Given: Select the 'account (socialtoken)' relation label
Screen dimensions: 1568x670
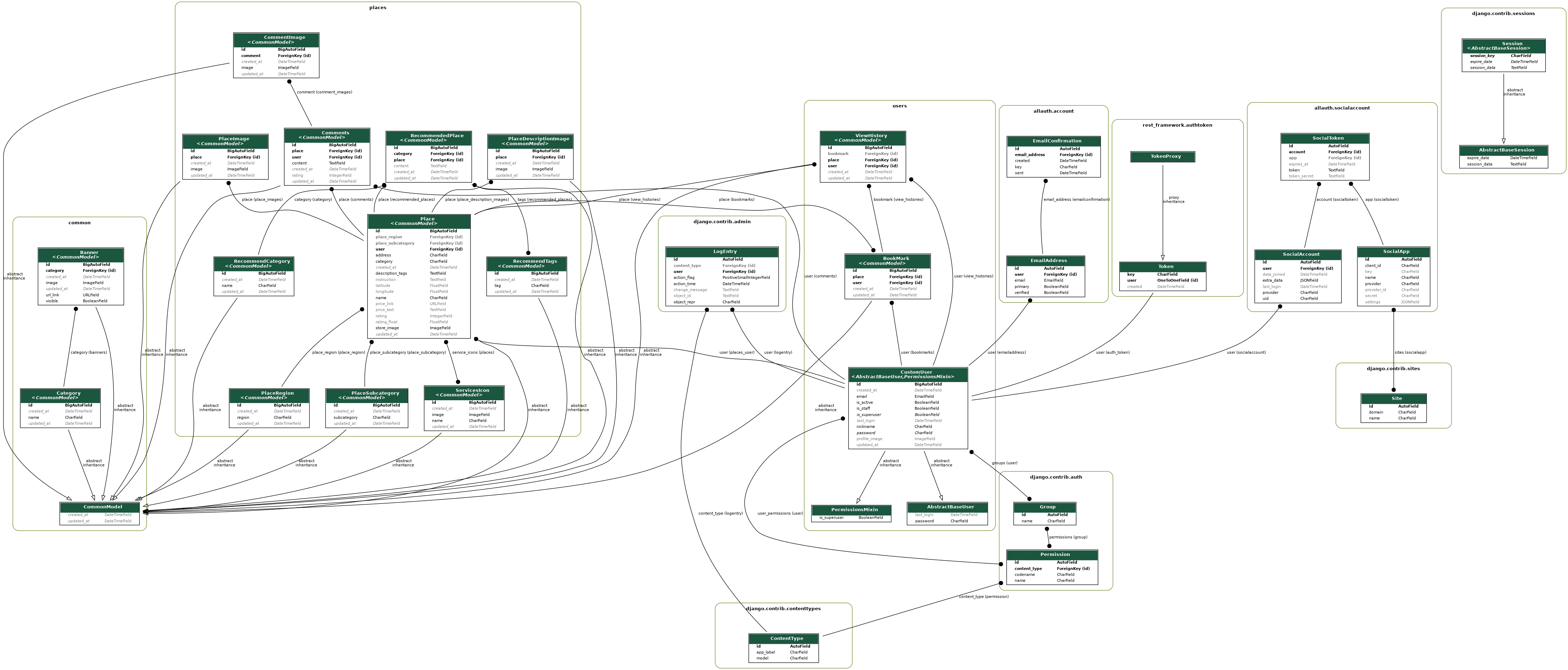Looking at the screenshot, I should pyautogui.click(x=1337, y=200).
